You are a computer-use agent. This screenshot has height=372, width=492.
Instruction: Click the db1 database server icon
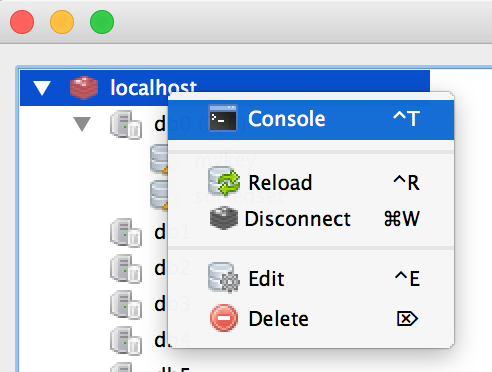pos(126,233)
